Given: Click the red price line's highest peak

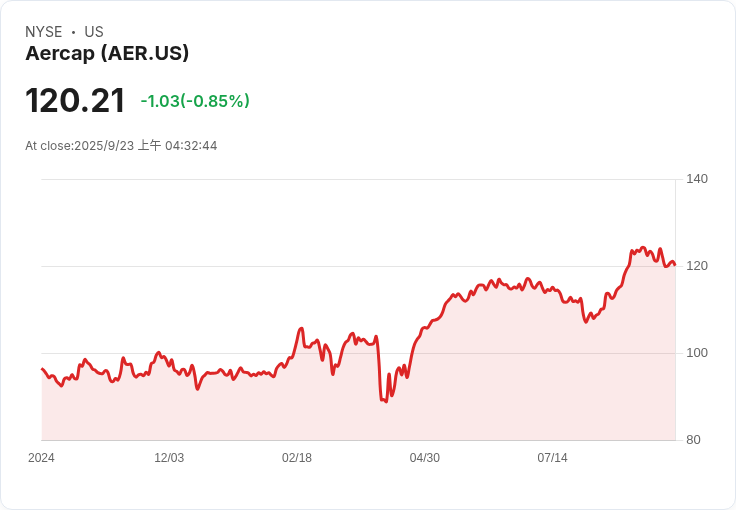Looking at the screenshot, I should (643, 247).
